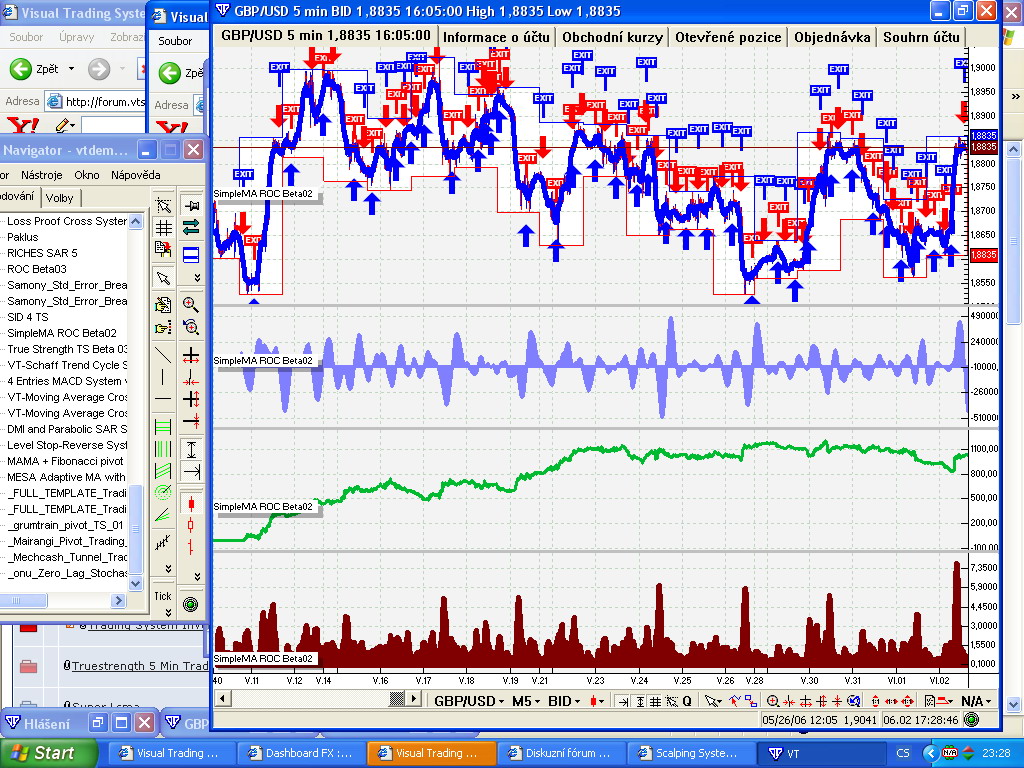
Task: Expand the BID price type dropdown
Action: click(564, 701)
